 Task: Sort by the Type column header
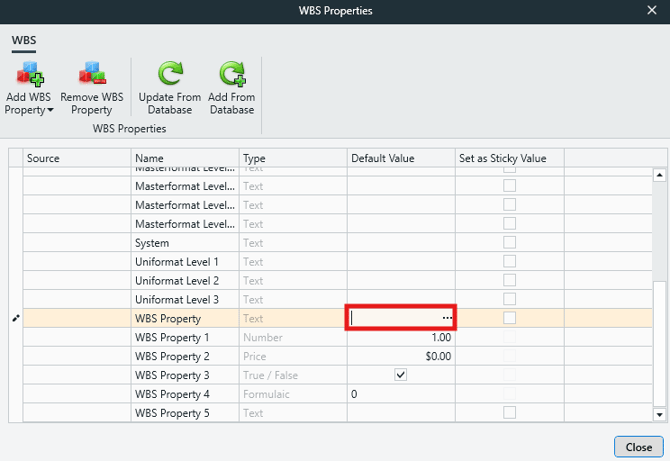(x=293, y=158)
